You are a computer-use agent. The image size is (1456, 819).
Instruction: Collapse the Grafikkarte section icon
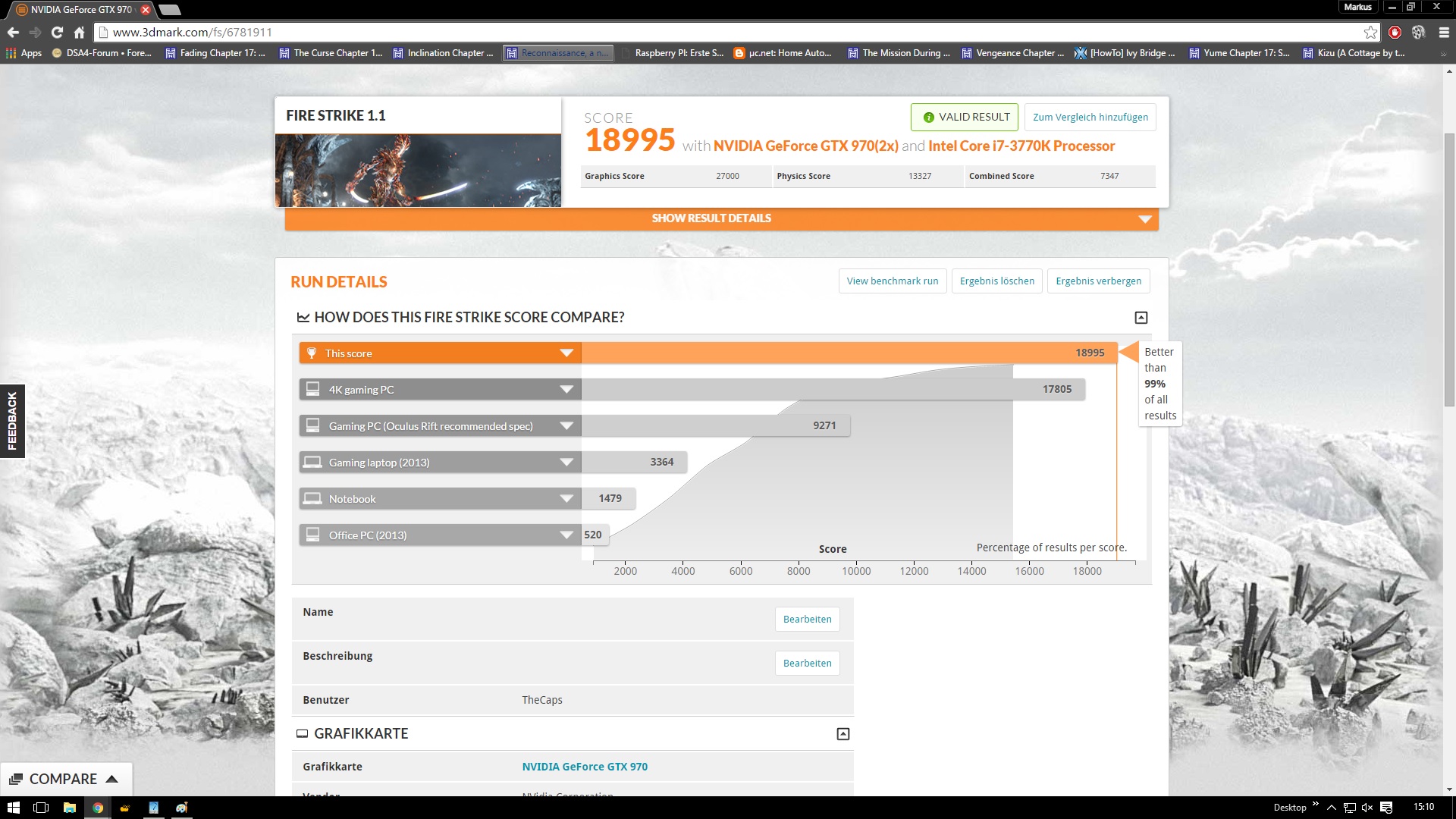pos(843,734)
